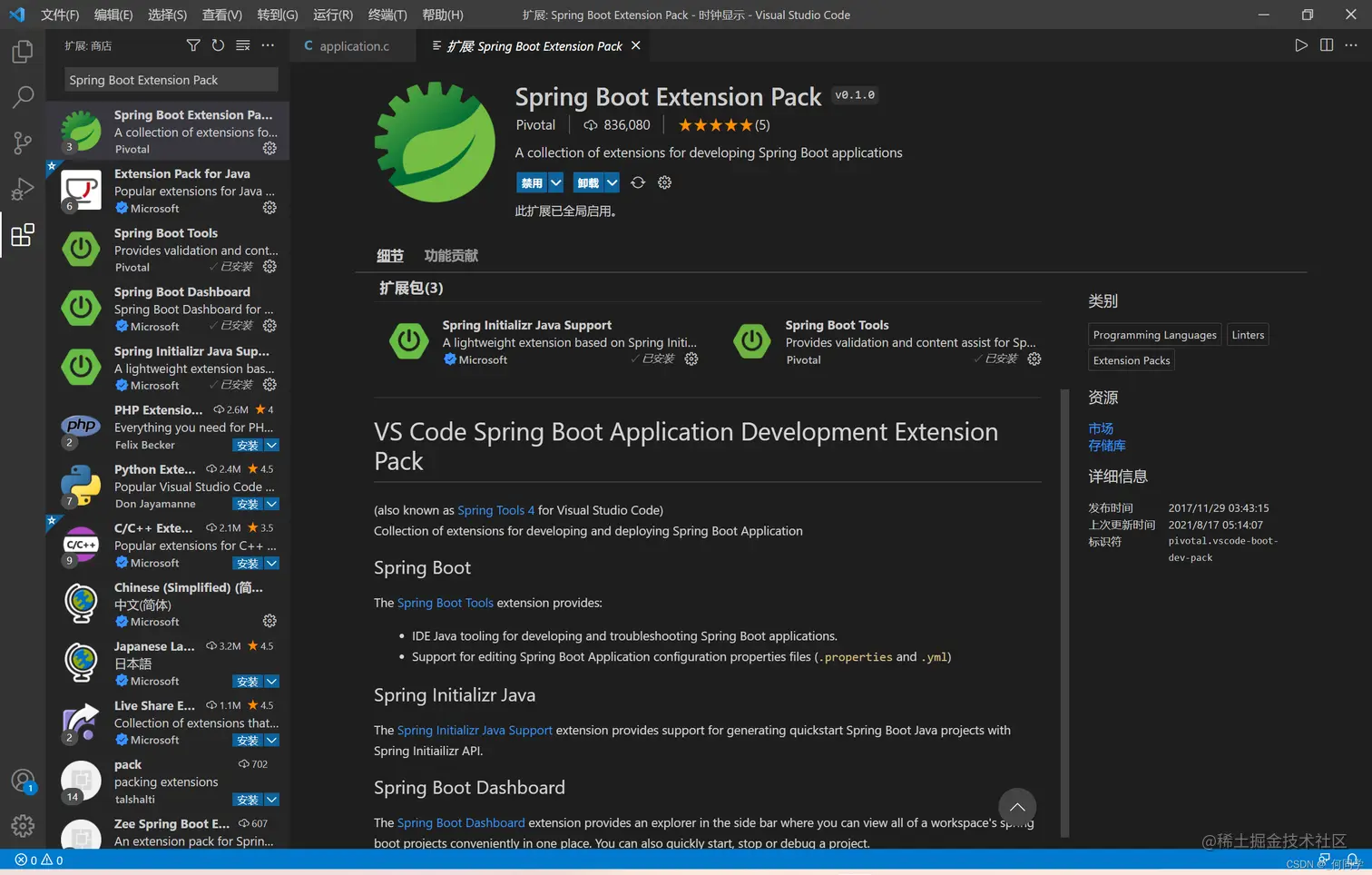Open the 查看(V) menu
This screenshot has height=875, width=1372.
(x=222, y=15)
